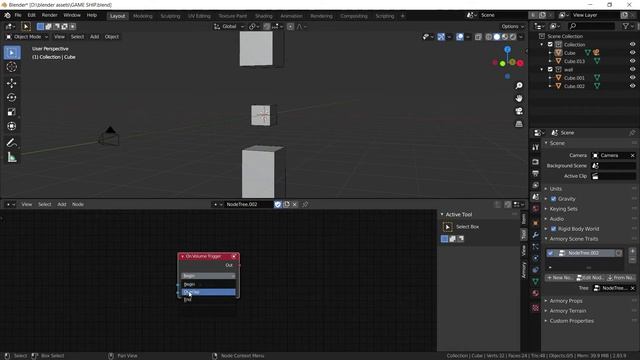The width and height of the screenshot is (640, 360).
Task: Select the Rotate tool
Action: [x=12, y=98]
